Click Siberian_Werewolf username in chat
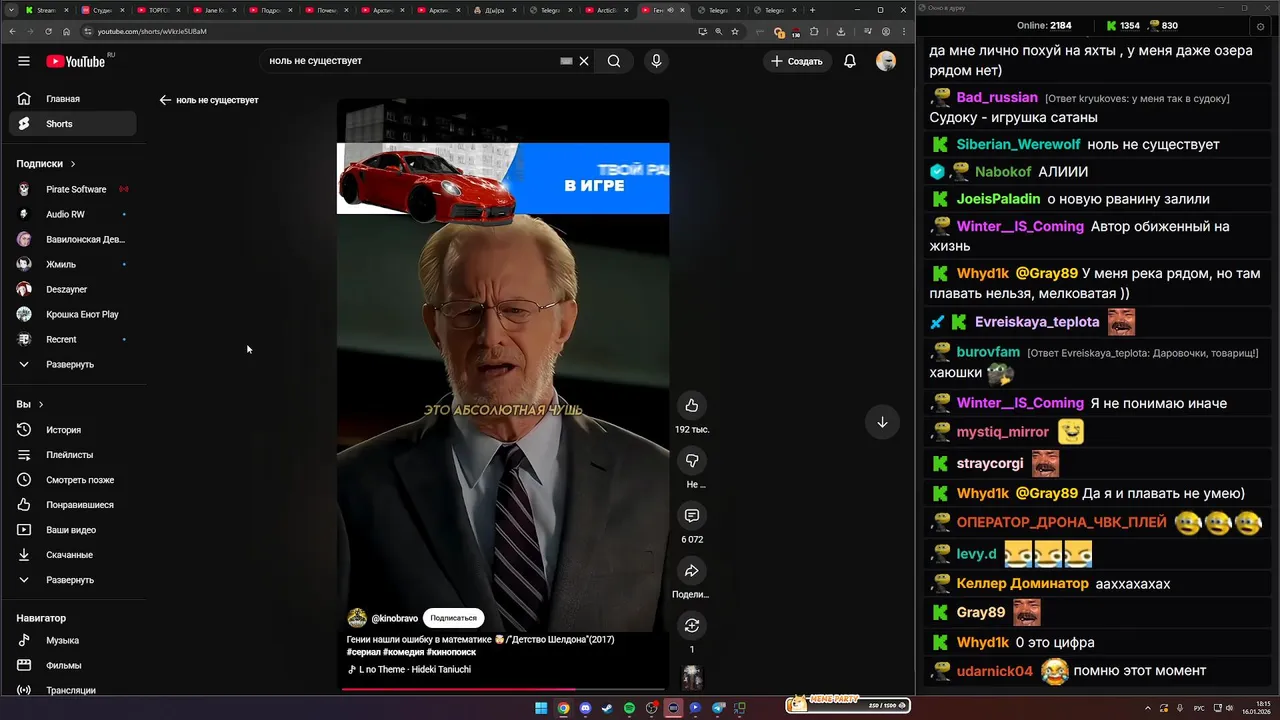Screen dimensions: 1280x720 (x=1018, y=145)
